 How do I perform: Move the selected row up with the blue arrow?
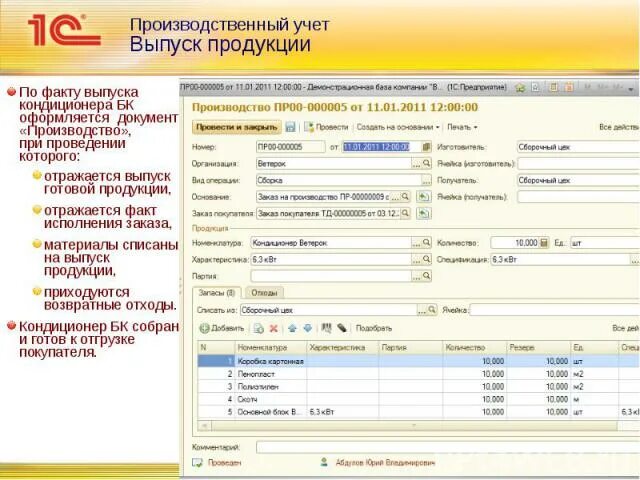(x=292, y=328)
